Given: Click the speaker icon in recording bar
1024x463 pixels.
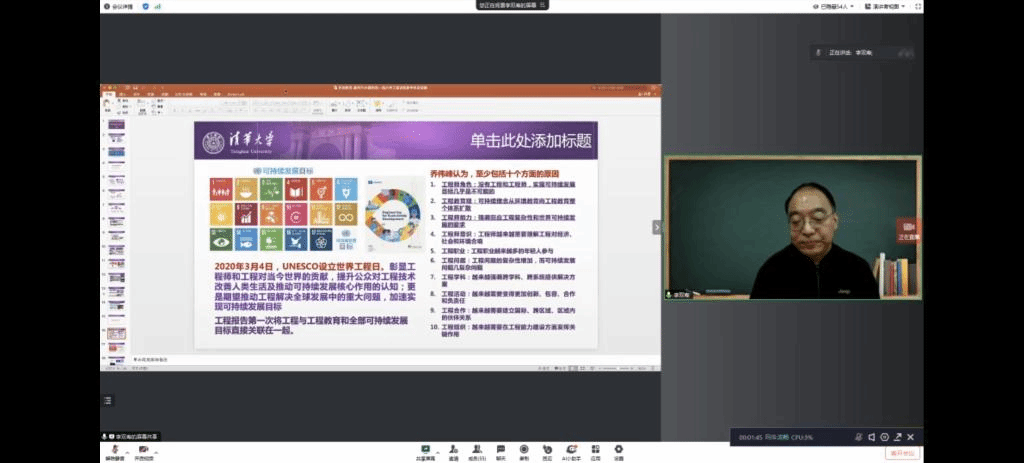Looking at the screenshot, I should click(871, 437).
